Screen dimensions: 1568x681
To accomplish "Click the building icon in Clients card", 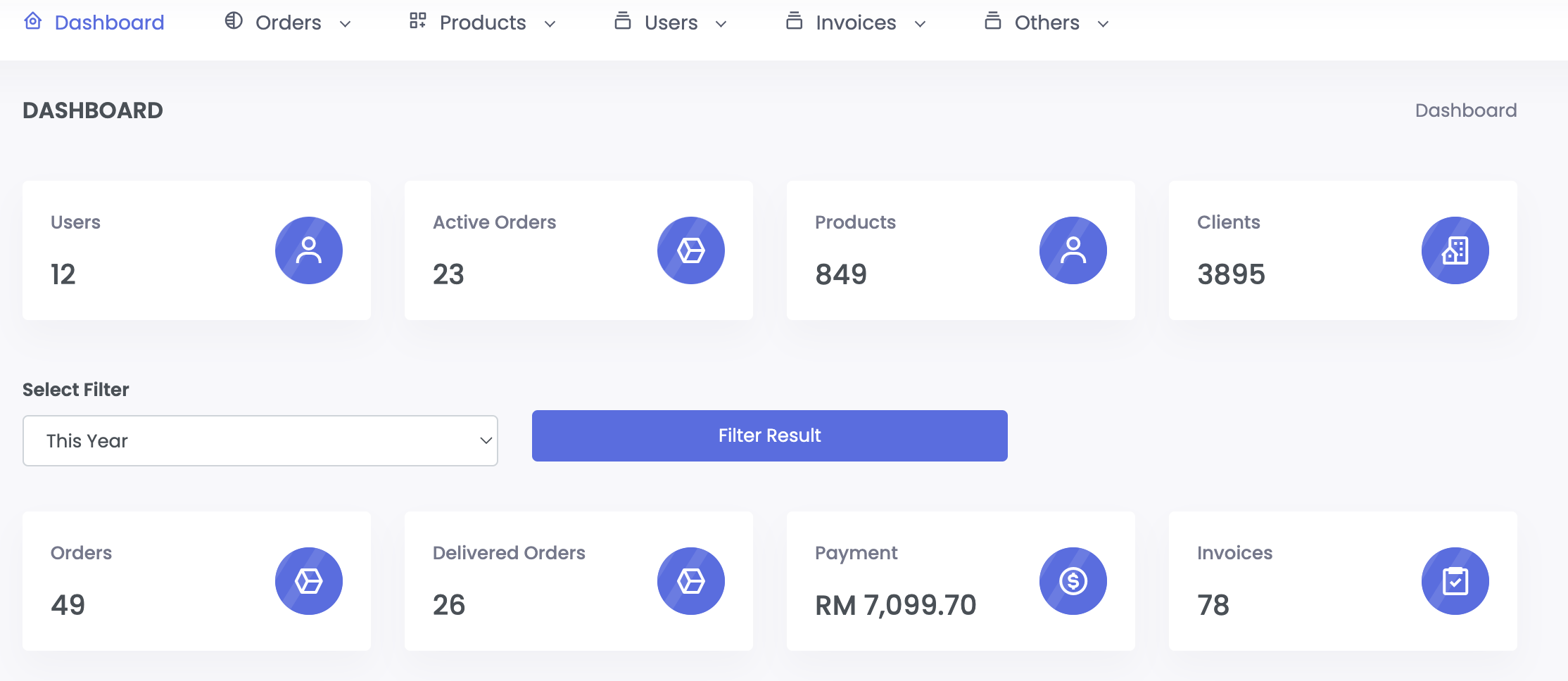I will (1455, 250).
